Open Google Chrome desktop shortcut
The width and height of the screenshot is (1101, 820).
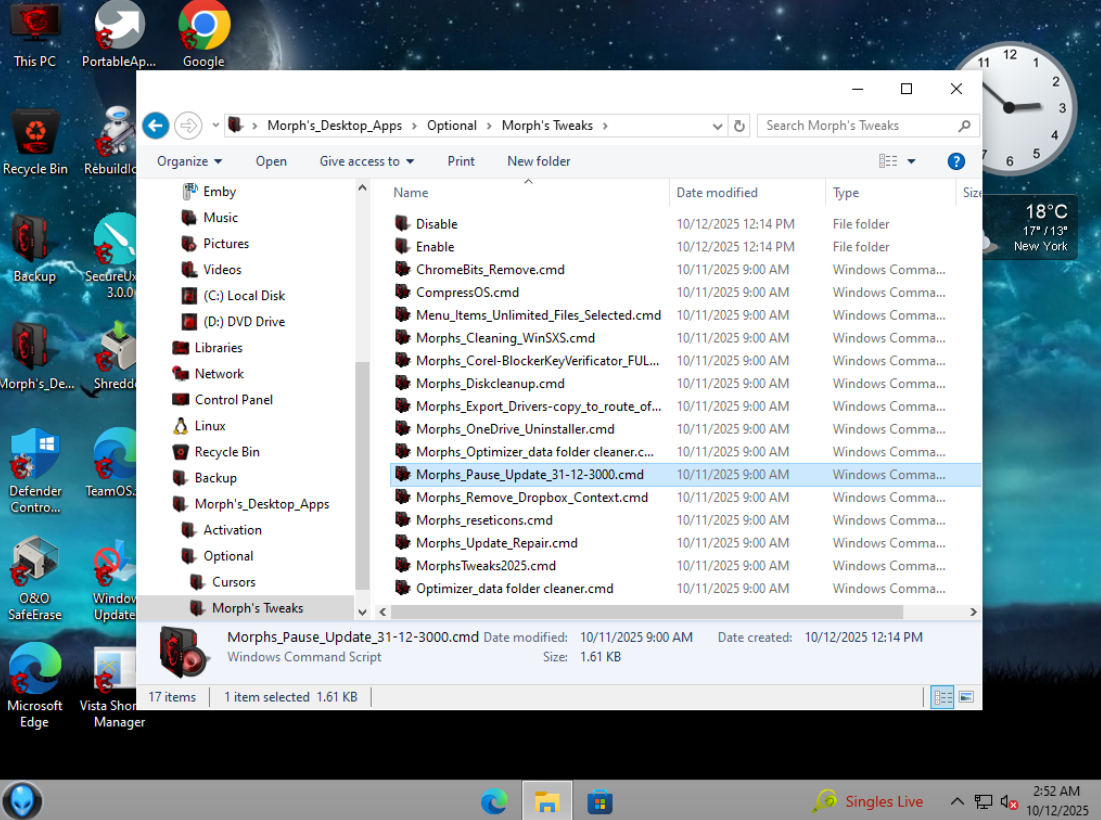click(204, 35)
